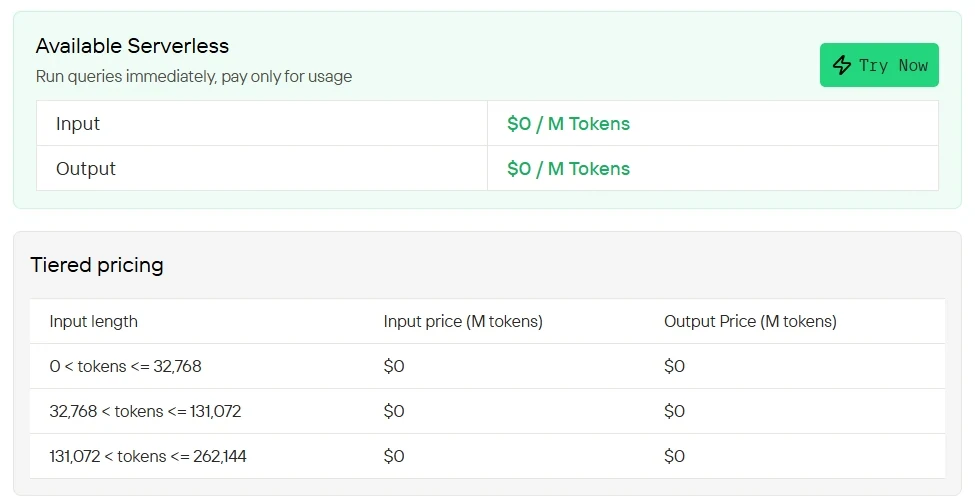The image size is (975, 503).
Task: Click output price $0 for 32,768–131,072 tier
Action: coord(674,411)
